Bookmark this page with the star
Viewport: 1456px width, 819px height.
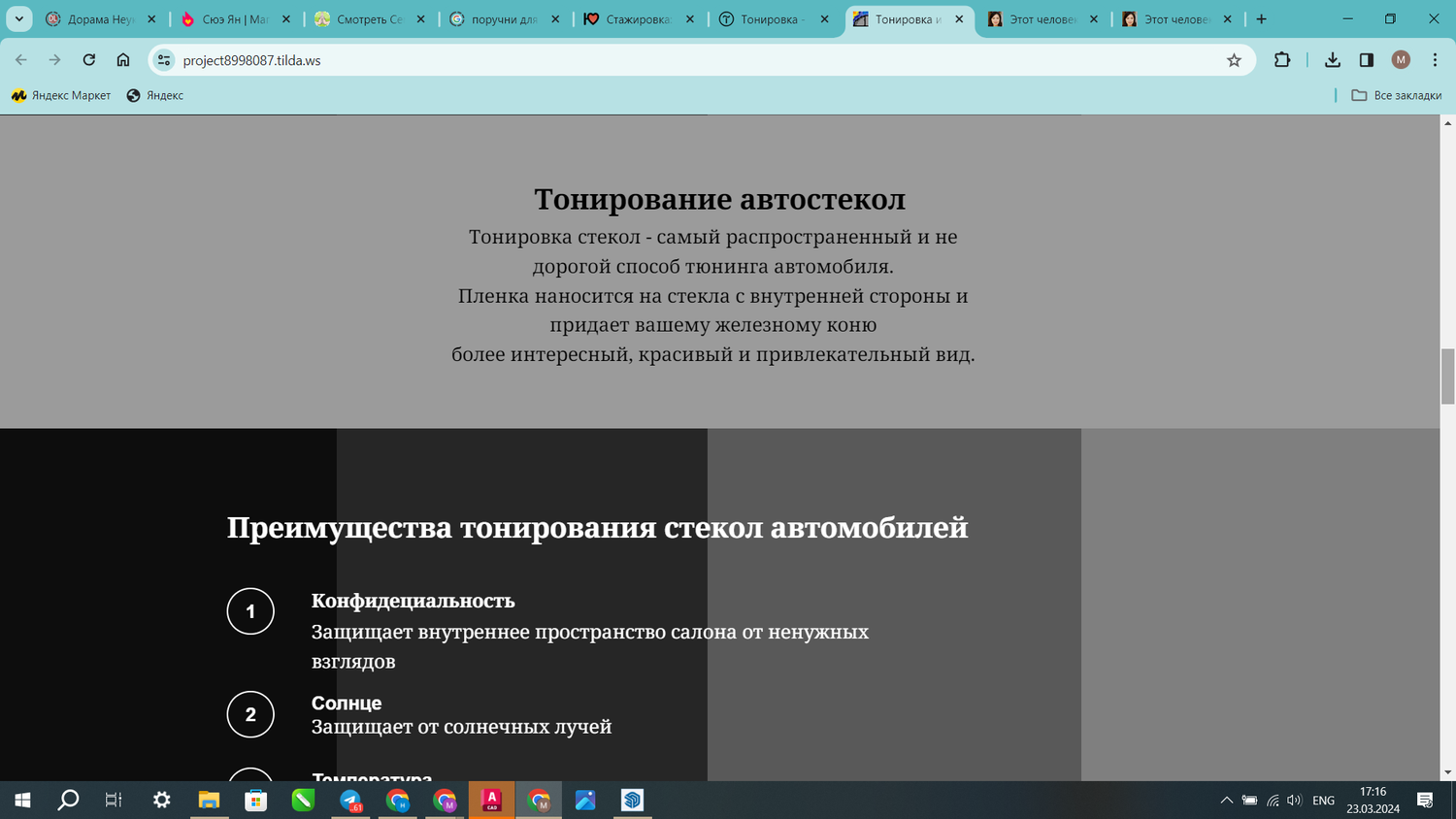1234,60
